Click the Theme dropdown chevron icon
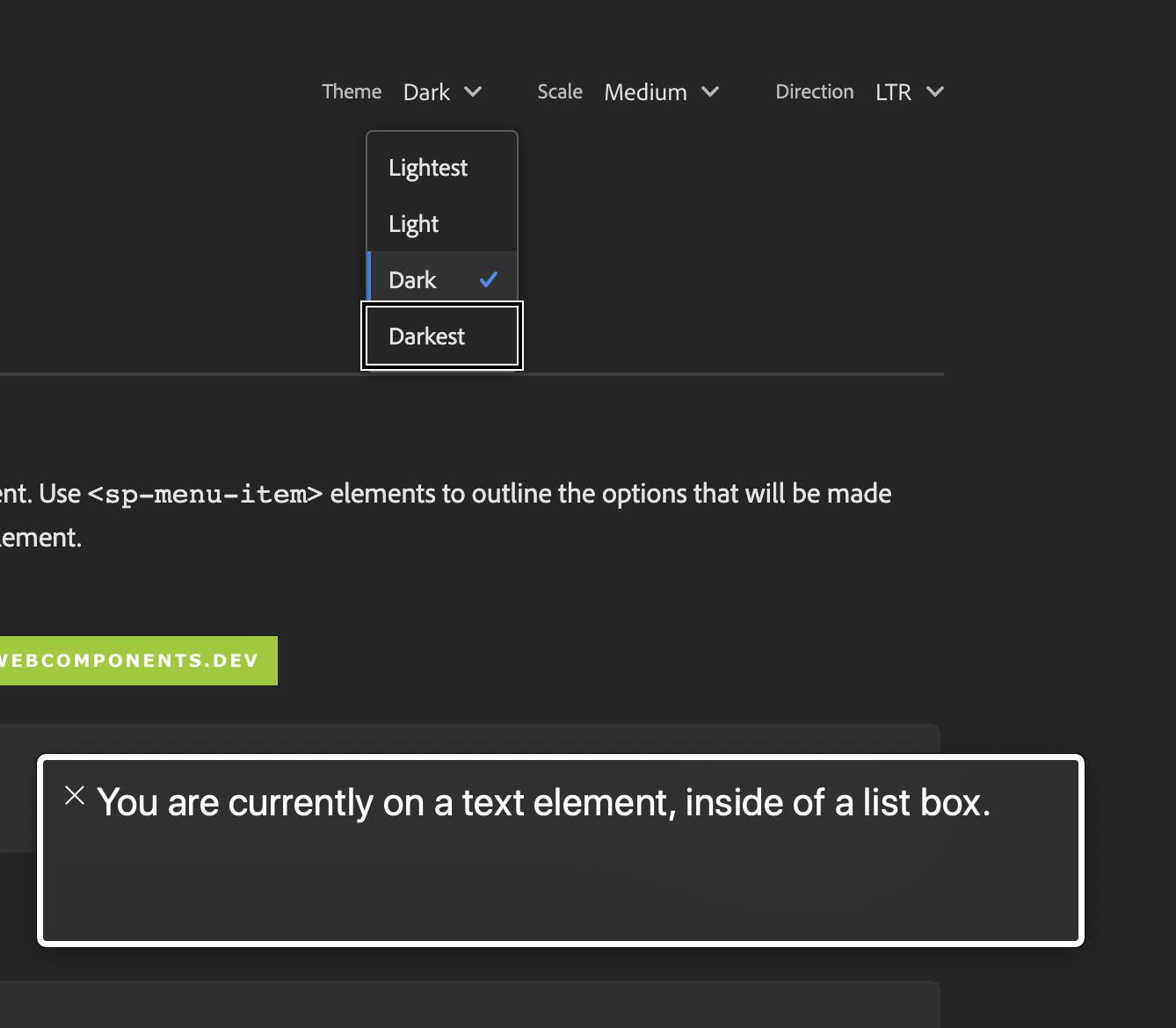1176x1028 pixels. (473, 91)
